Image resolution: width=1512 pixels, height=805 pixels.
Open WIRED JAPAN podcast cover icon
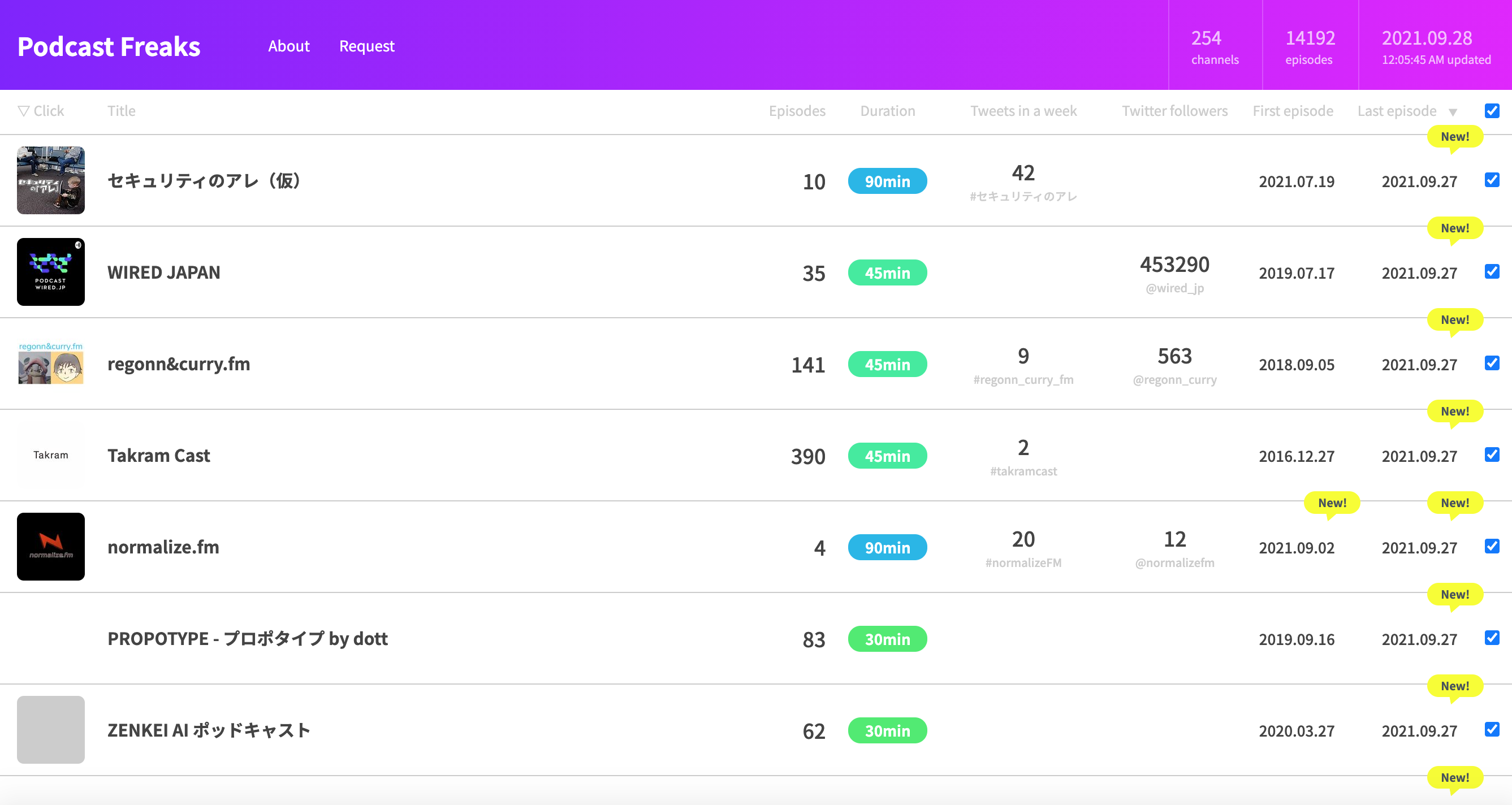pos(50,272)
